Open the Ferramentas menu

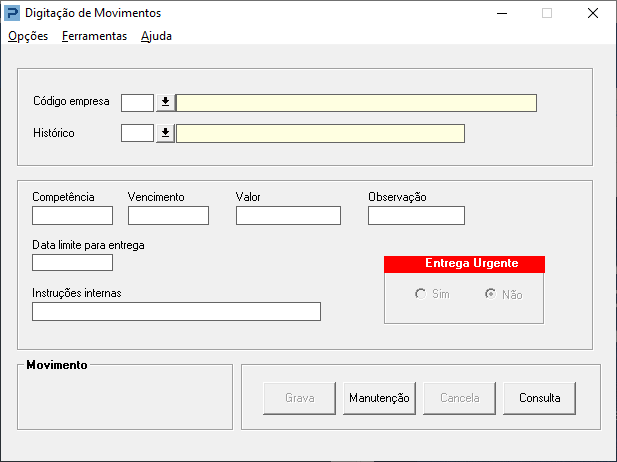click(94, 36)
